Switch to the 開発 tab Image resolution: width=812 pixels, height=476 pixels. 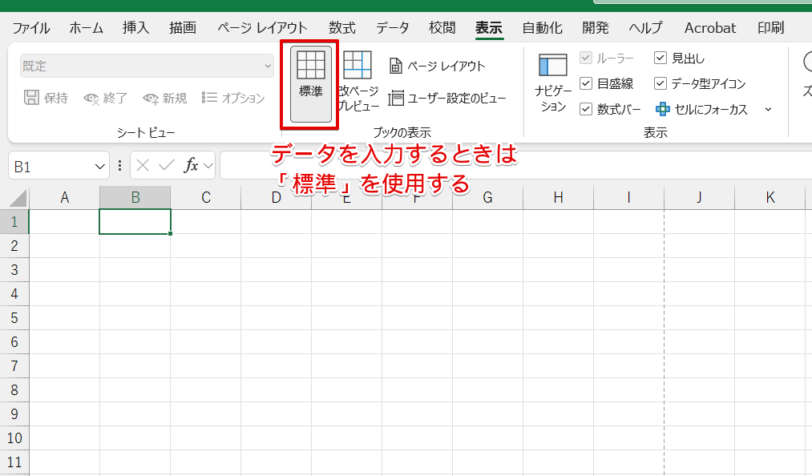tap(595, 28)
